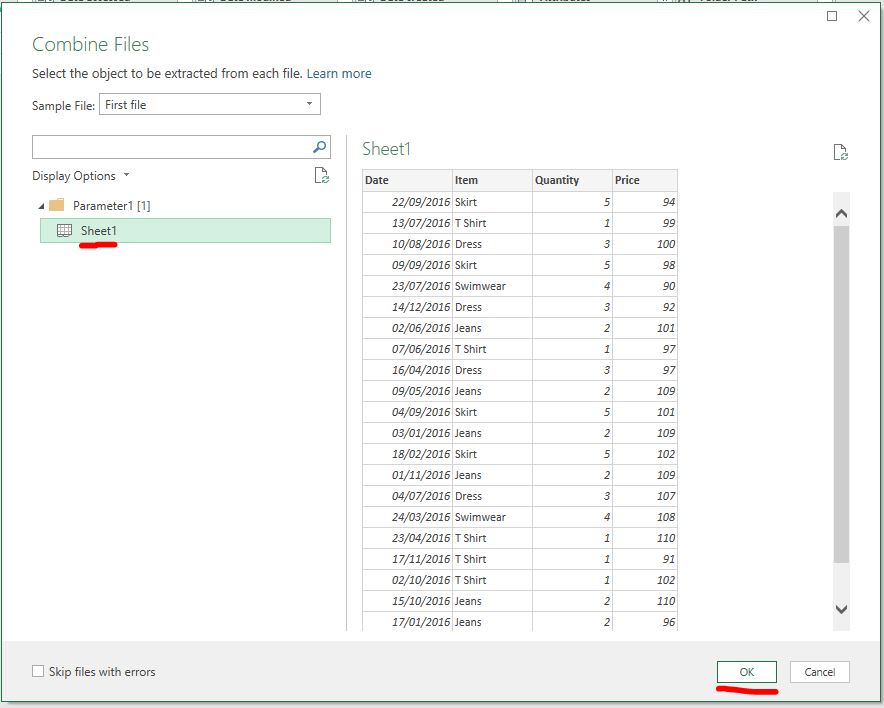Click the search magnifier icon in navigator

click(x=320, y=147)
